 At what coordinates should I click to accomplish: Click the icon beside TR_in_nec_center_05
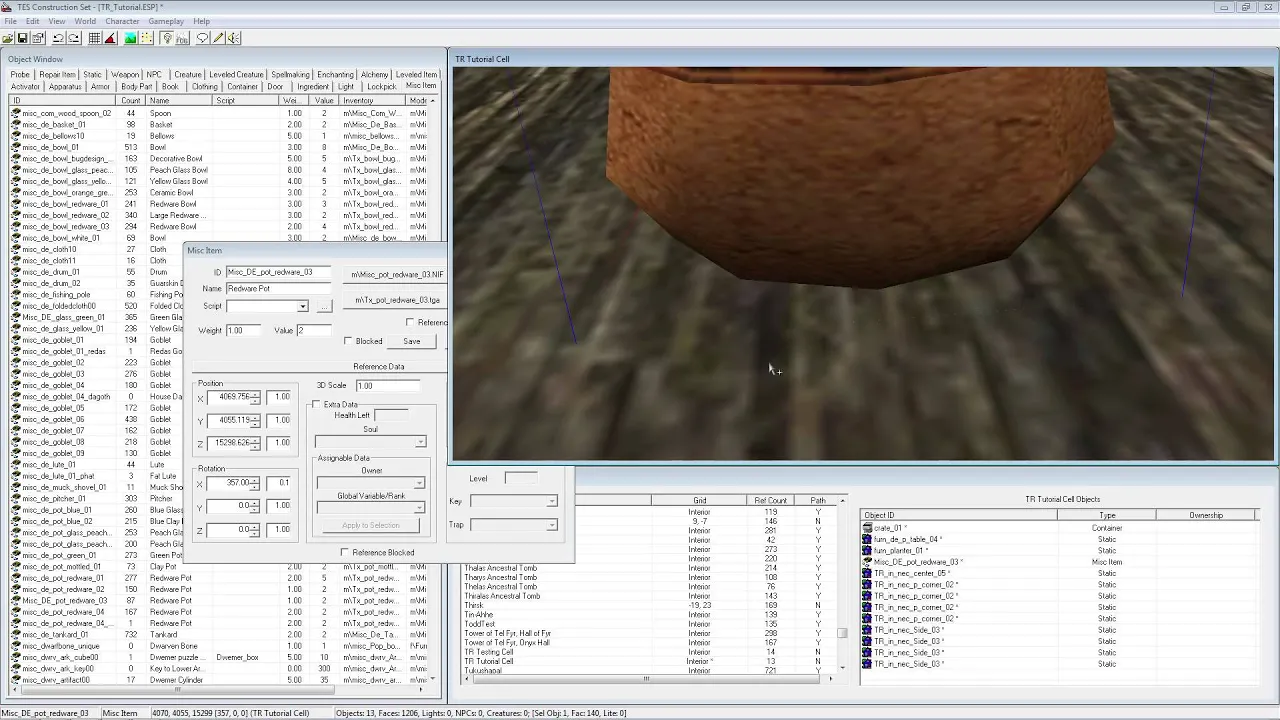867,573
